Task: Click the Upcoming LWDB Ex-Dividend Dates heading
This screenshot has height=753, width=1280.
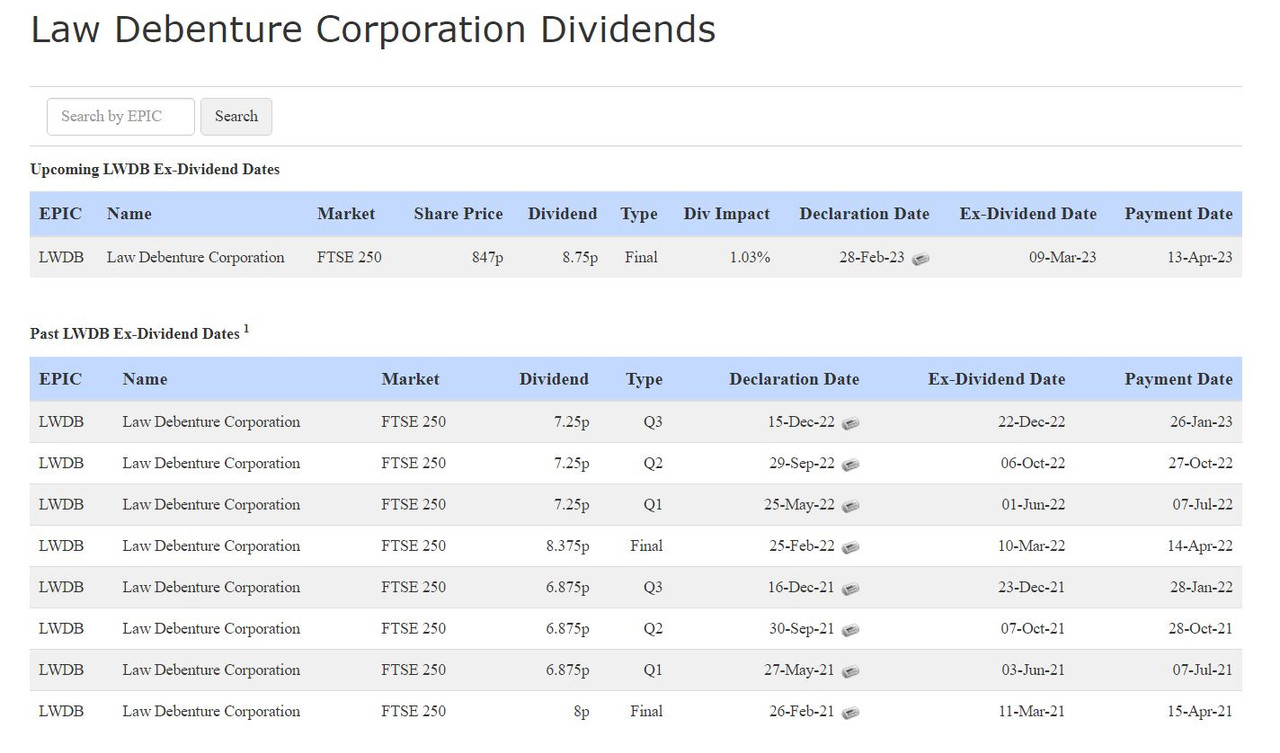Action: click(x=155, y=170)
